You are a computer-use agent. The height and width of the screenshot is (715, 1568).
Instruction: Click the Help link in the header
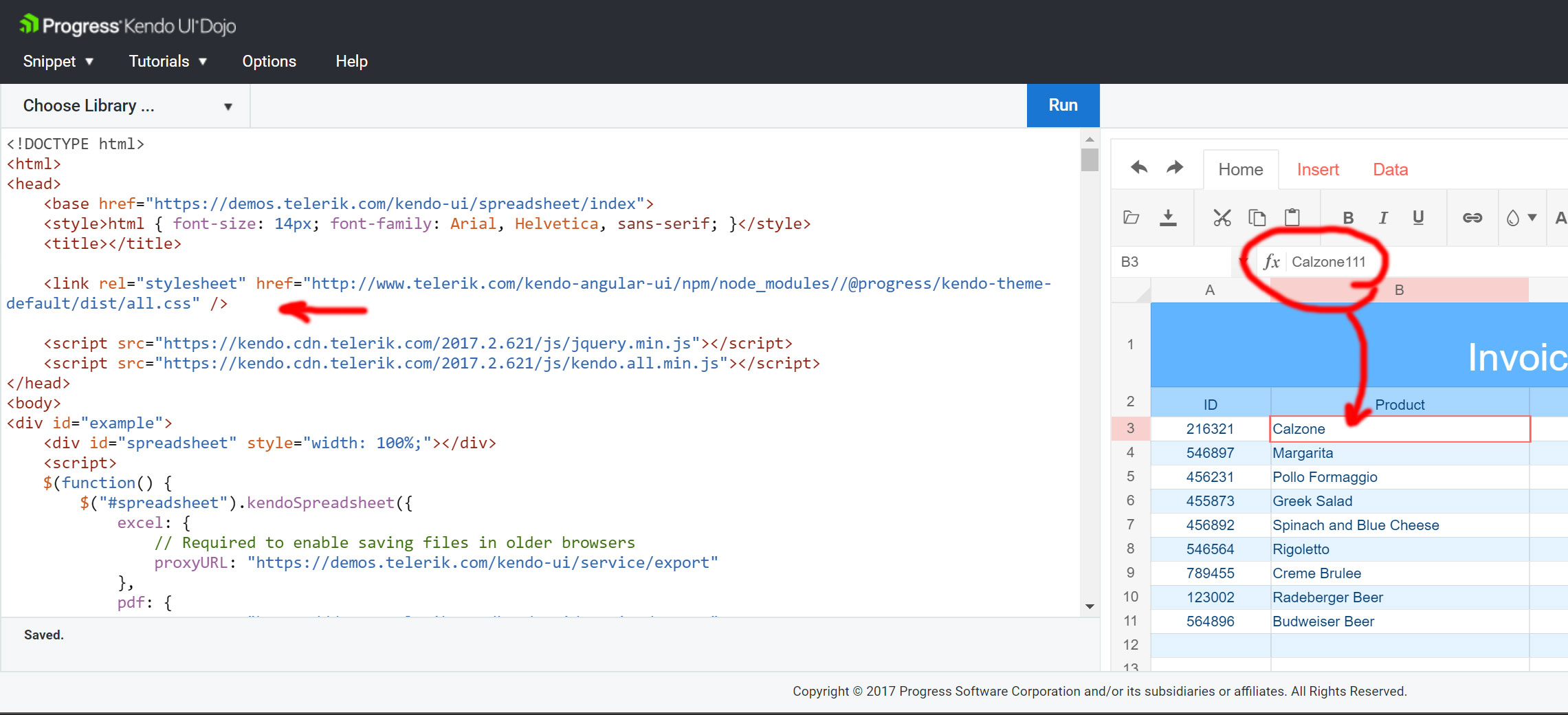[351, 61]
